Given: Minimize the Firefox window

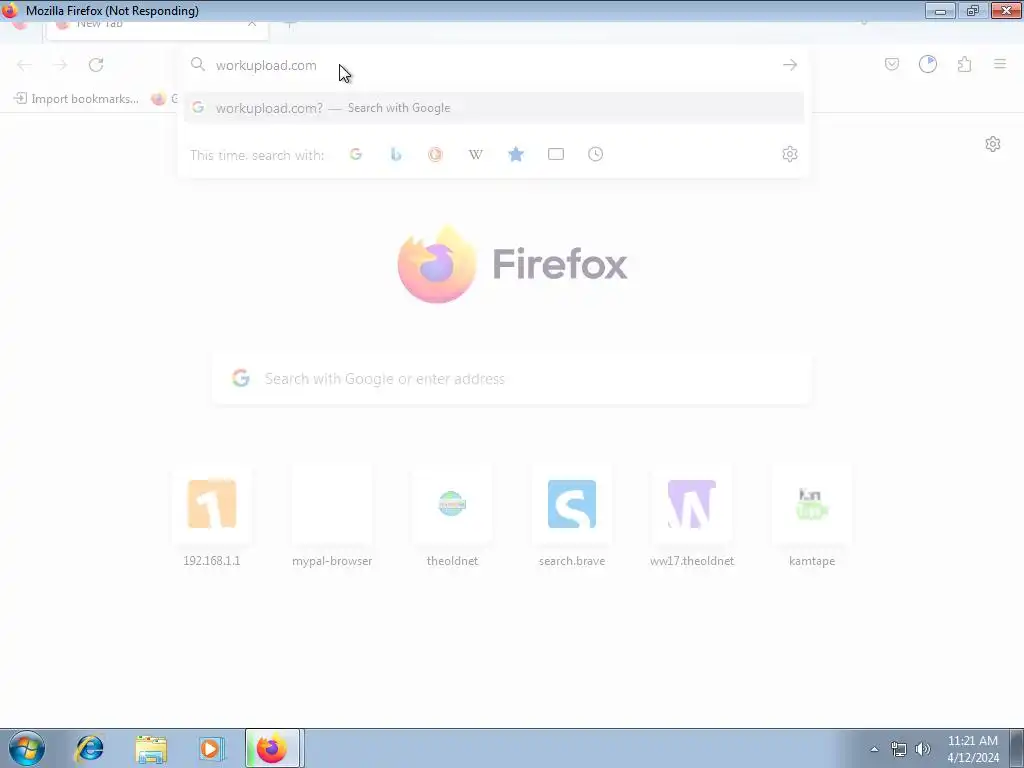Looking at the screenshot, I should pyautogui.click(x=940, y=10).
